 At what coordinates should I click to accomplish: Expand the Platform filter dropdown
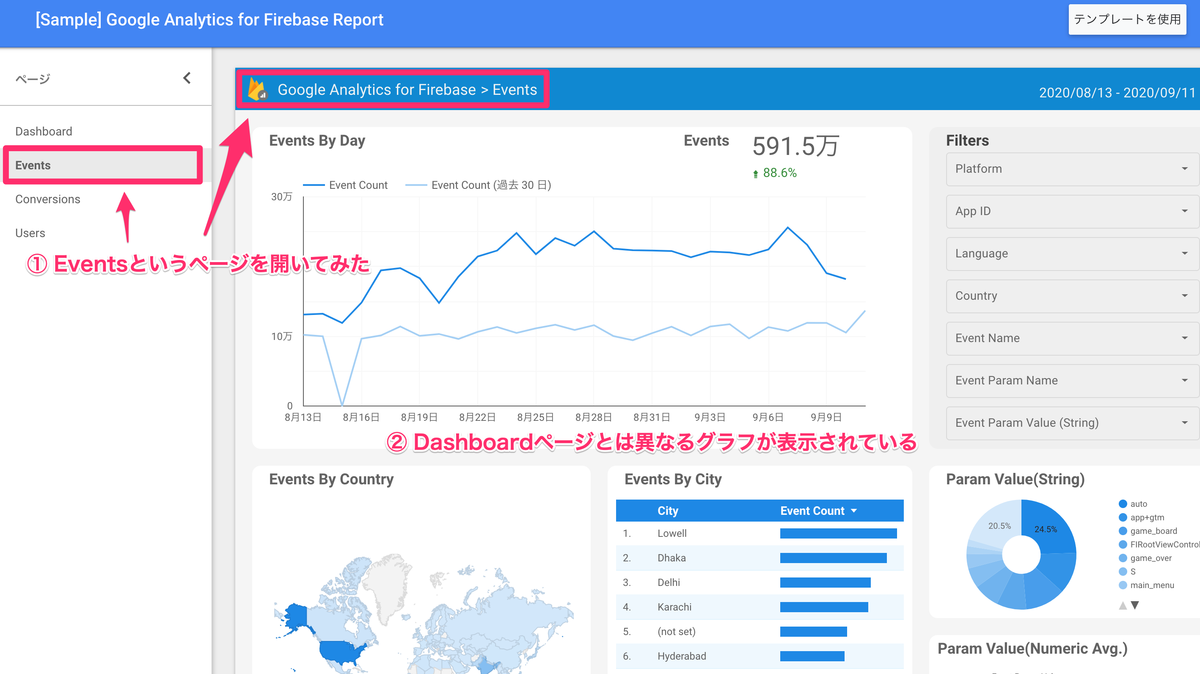(1072, 169)
